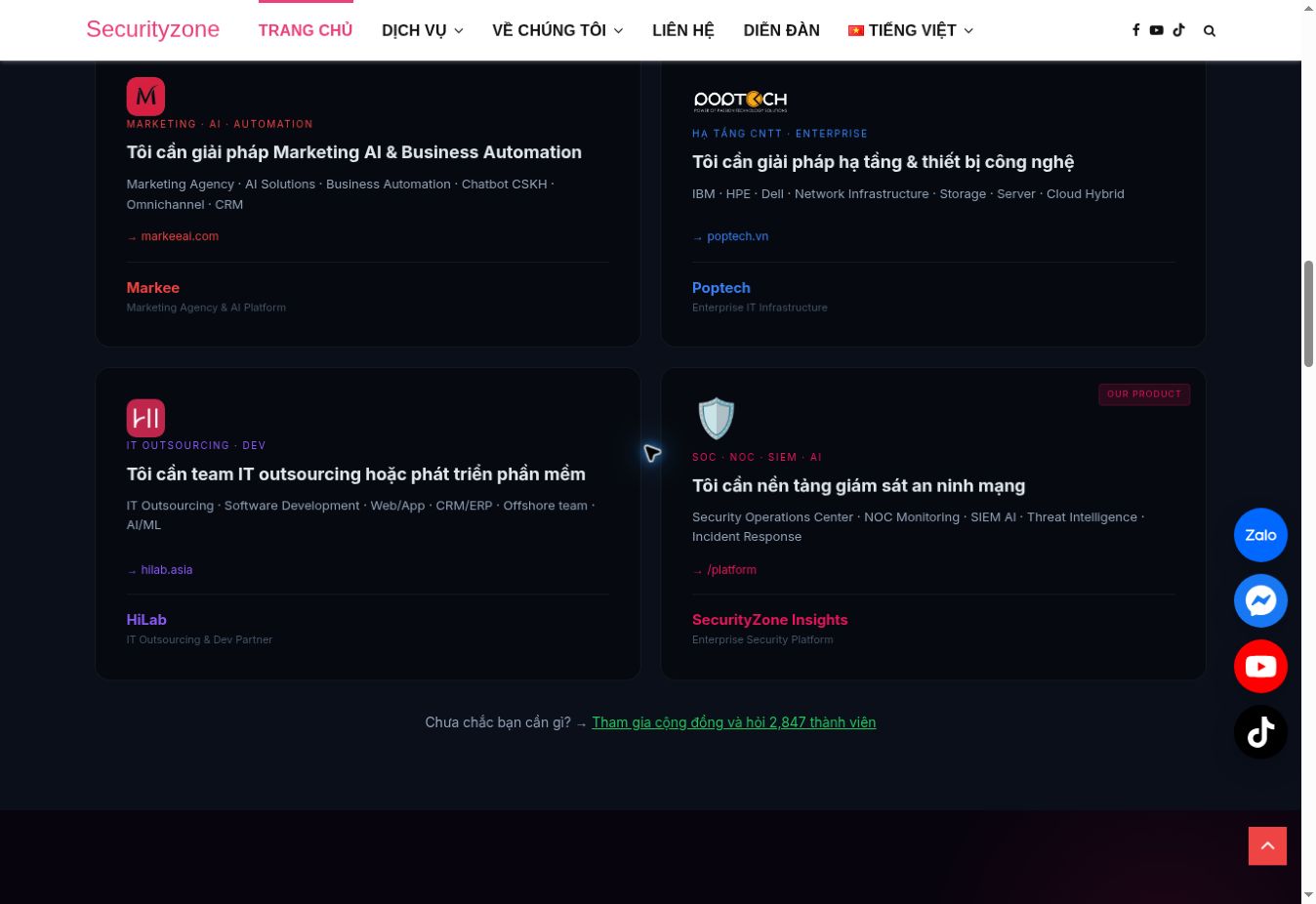Click the Vietnam flag icon

pyautogui.click(x=856, y=30)
